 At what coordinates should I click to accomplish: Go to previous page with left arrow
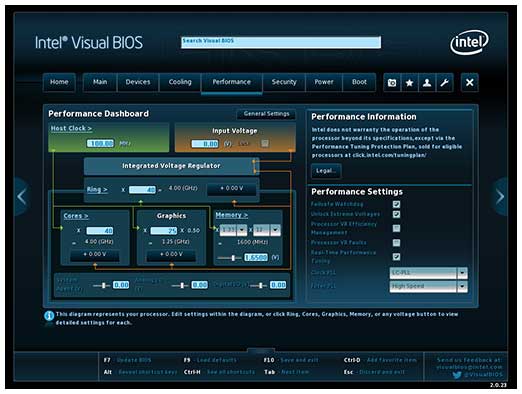tap(22, 196)
